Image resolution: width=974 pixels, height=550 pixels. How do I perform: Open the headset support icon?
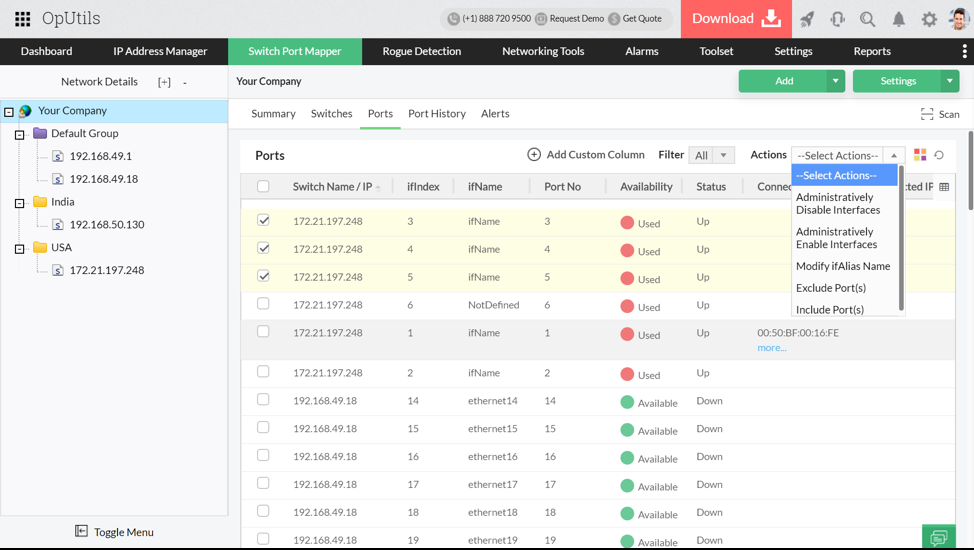(837, 19)
